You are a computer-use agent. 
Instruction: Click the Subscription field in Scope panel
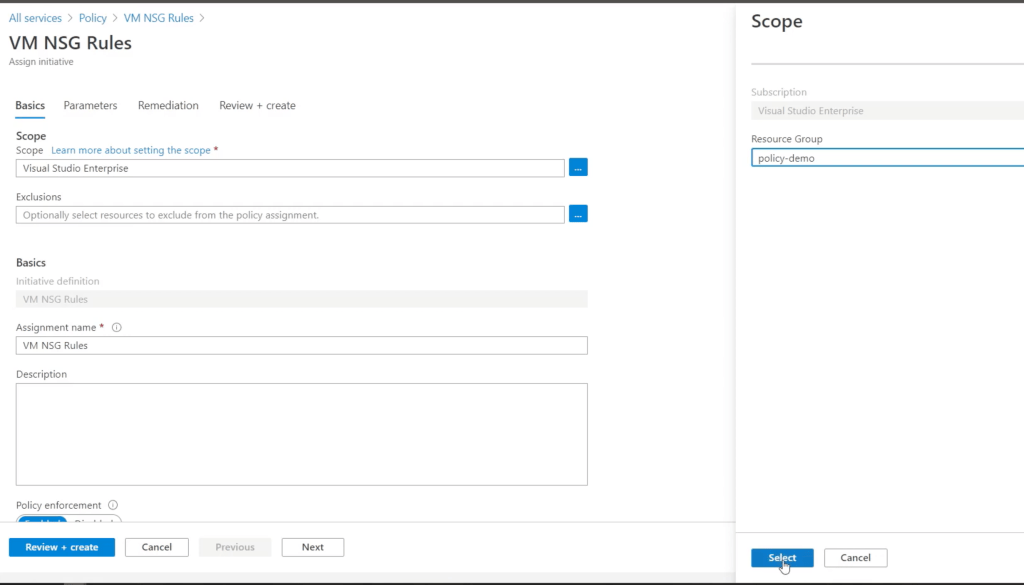886,111
